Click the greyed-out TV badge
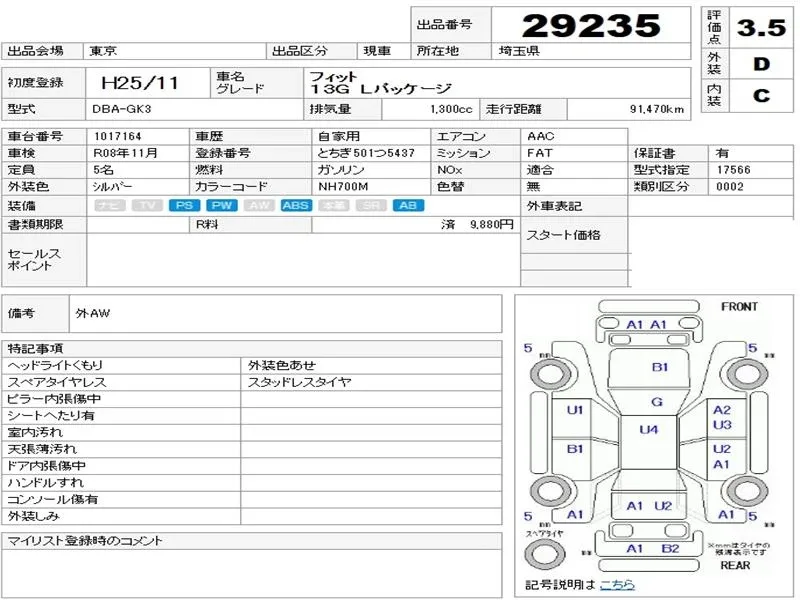 click(146, 205)
